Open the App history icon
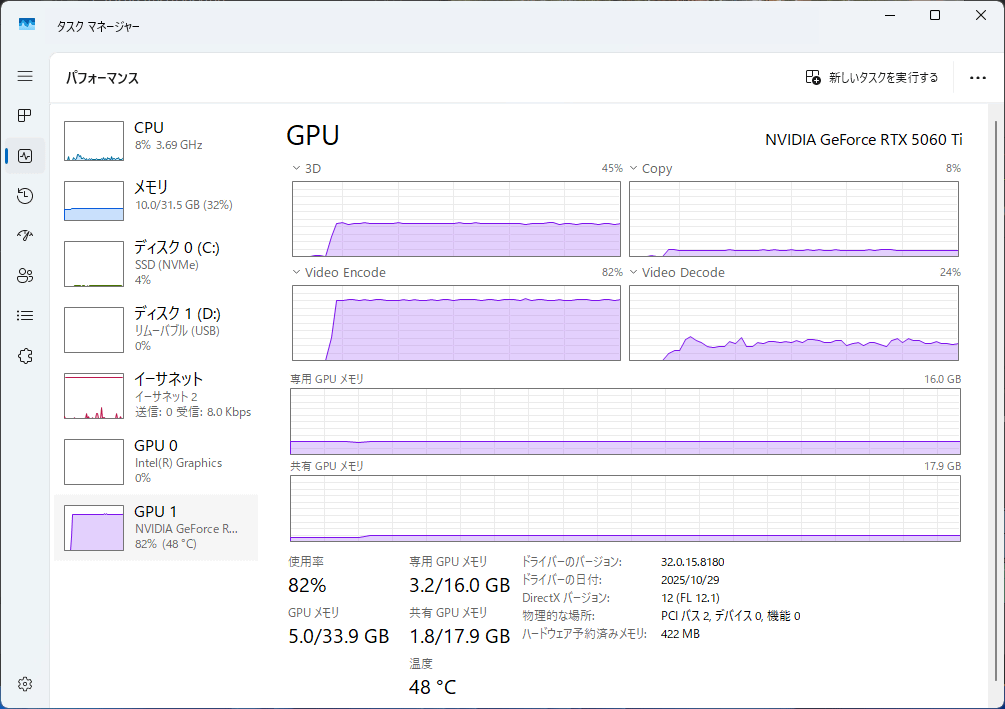This screenshot has width=1005, height=709. coord(25,196)
